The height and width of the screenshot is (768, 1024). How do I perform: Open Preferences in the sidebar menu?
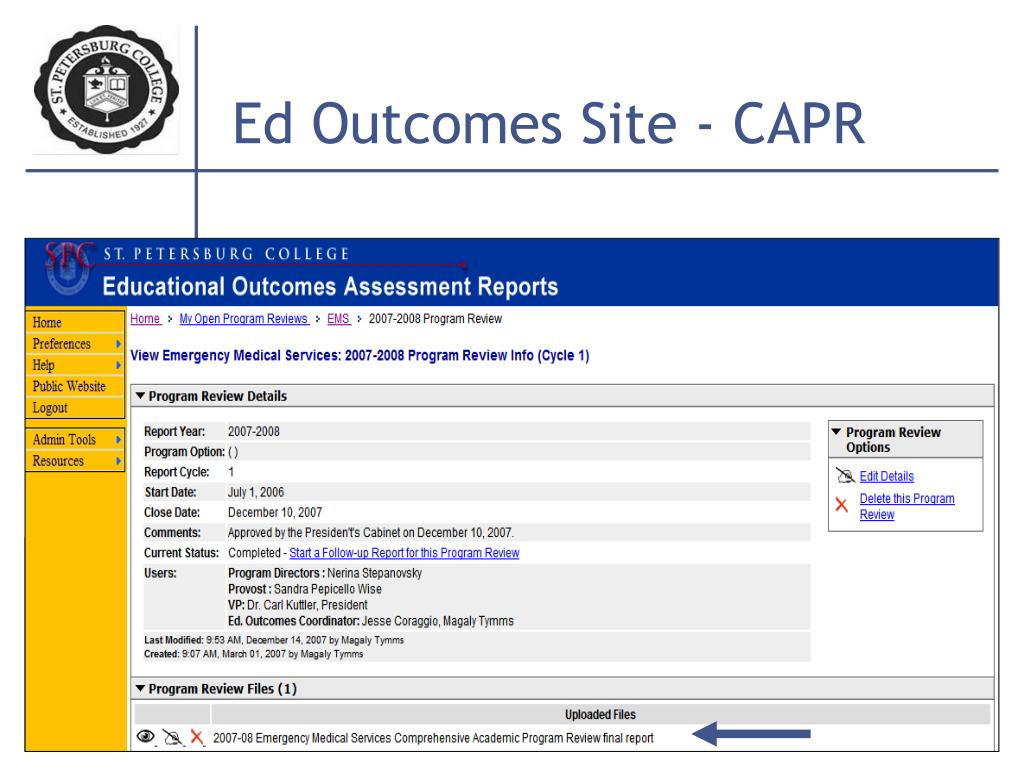(62, 344)
